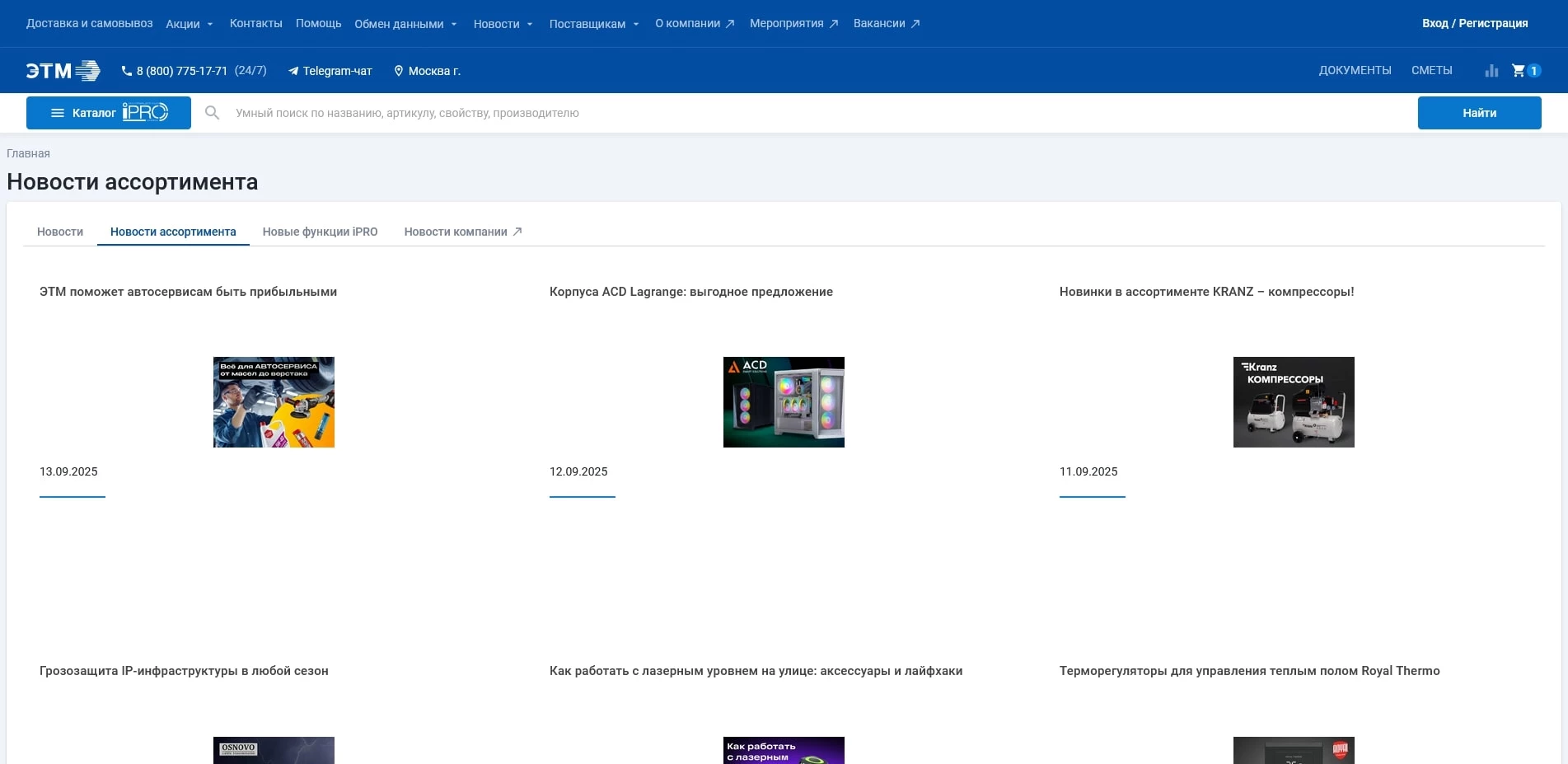
Task: Open the KRANZ compressors news thumbnail
Action: coord(1293,401)
